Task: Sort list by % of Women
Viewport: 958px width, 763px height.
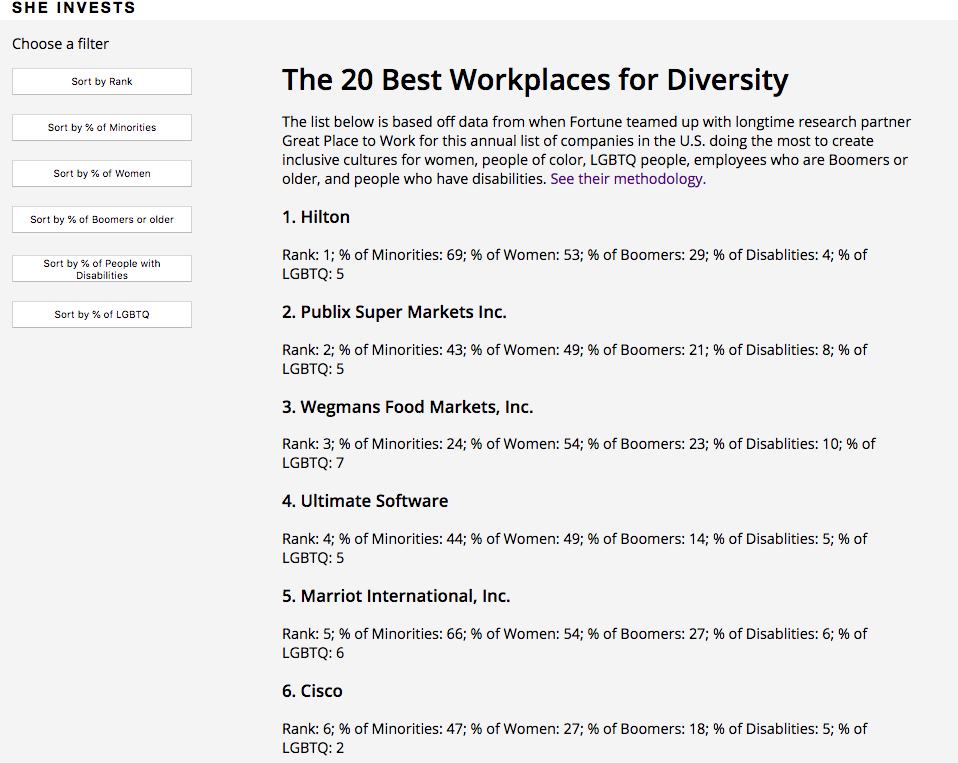Action: pos(101,173)
